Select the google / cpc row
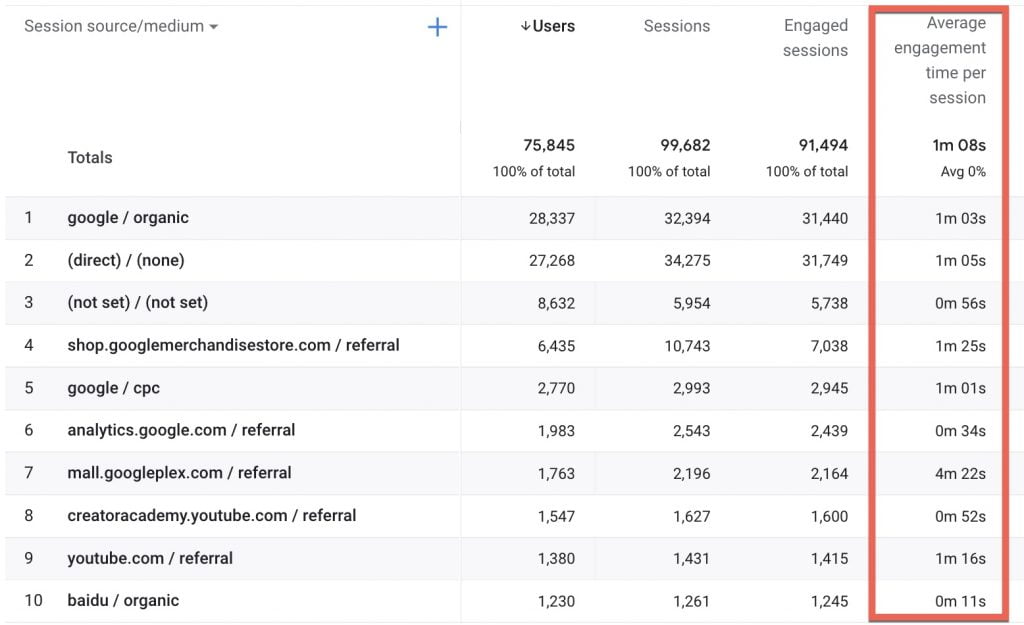This screenshot has height=625, width=1024. click(x=113, y=388)
